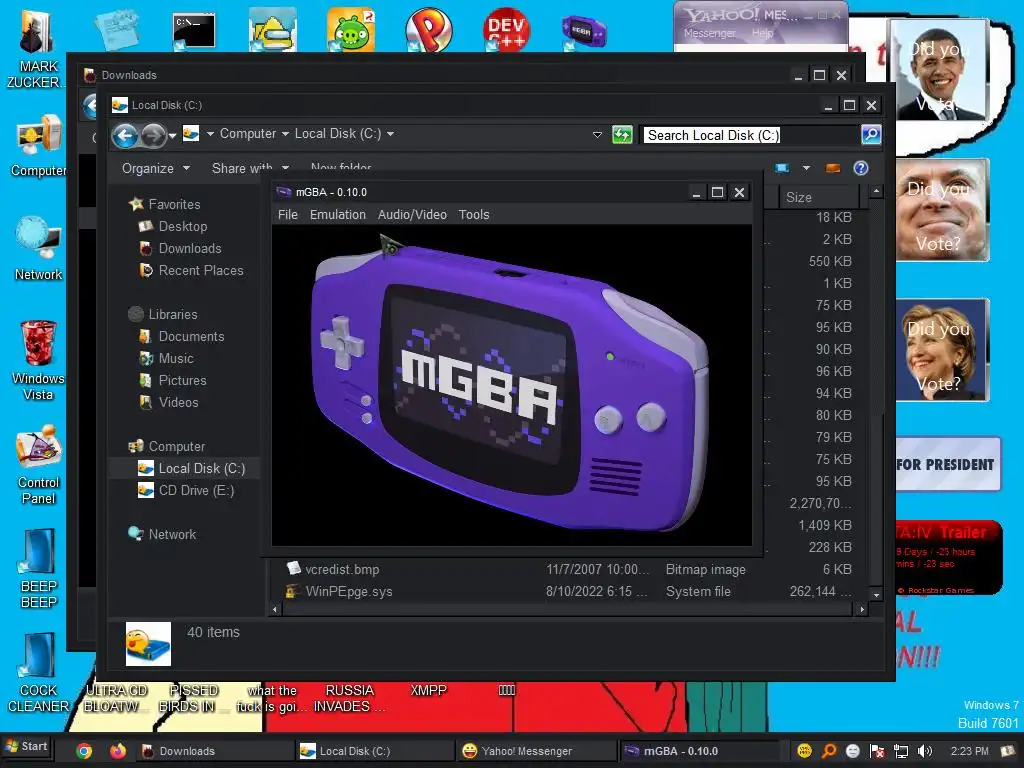1024x768 pixels.
Task: Open Computer desktop icon
Action: tap(39, 145)
